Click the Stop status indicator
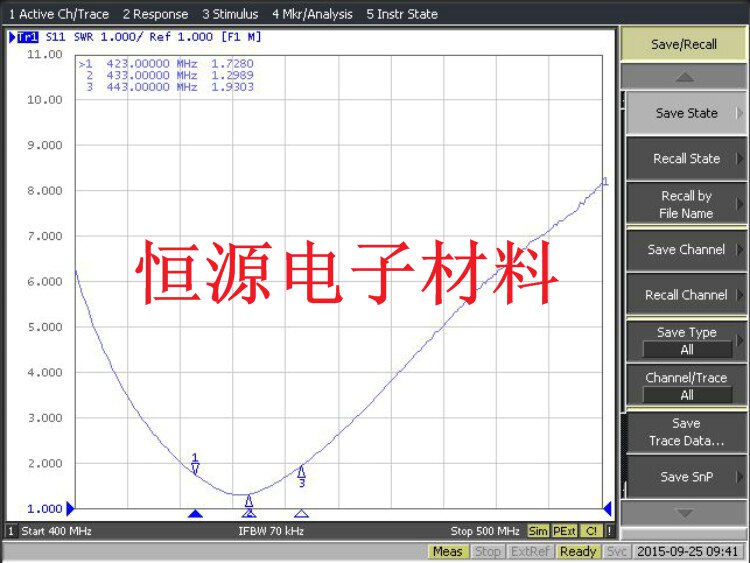The image size is (750, 563). coord(487,552)
